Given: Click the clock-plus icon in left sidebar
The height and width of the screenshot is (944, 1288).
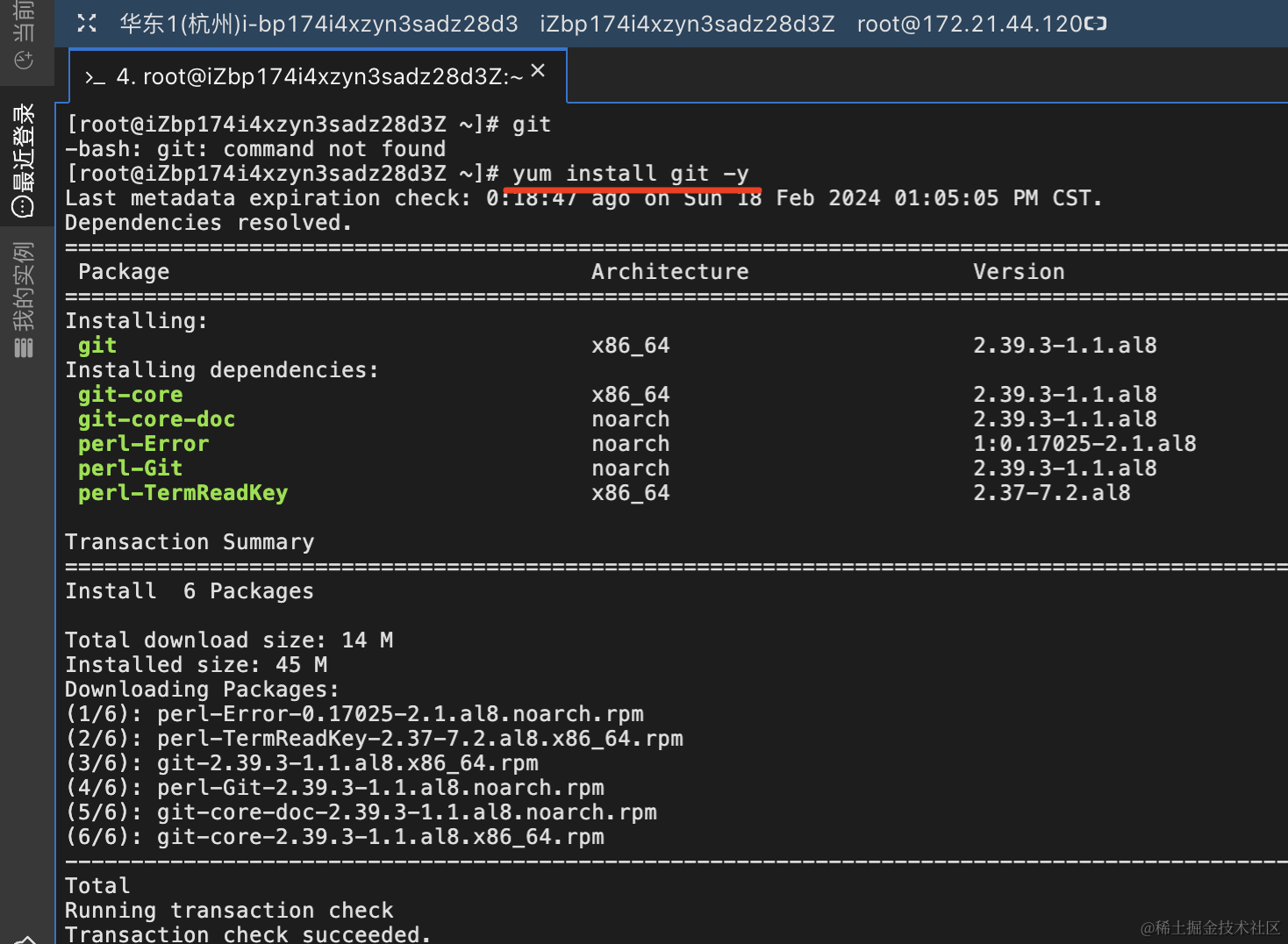Looking at the screenshot, I should pyautogui.click(x=25, y=60).
